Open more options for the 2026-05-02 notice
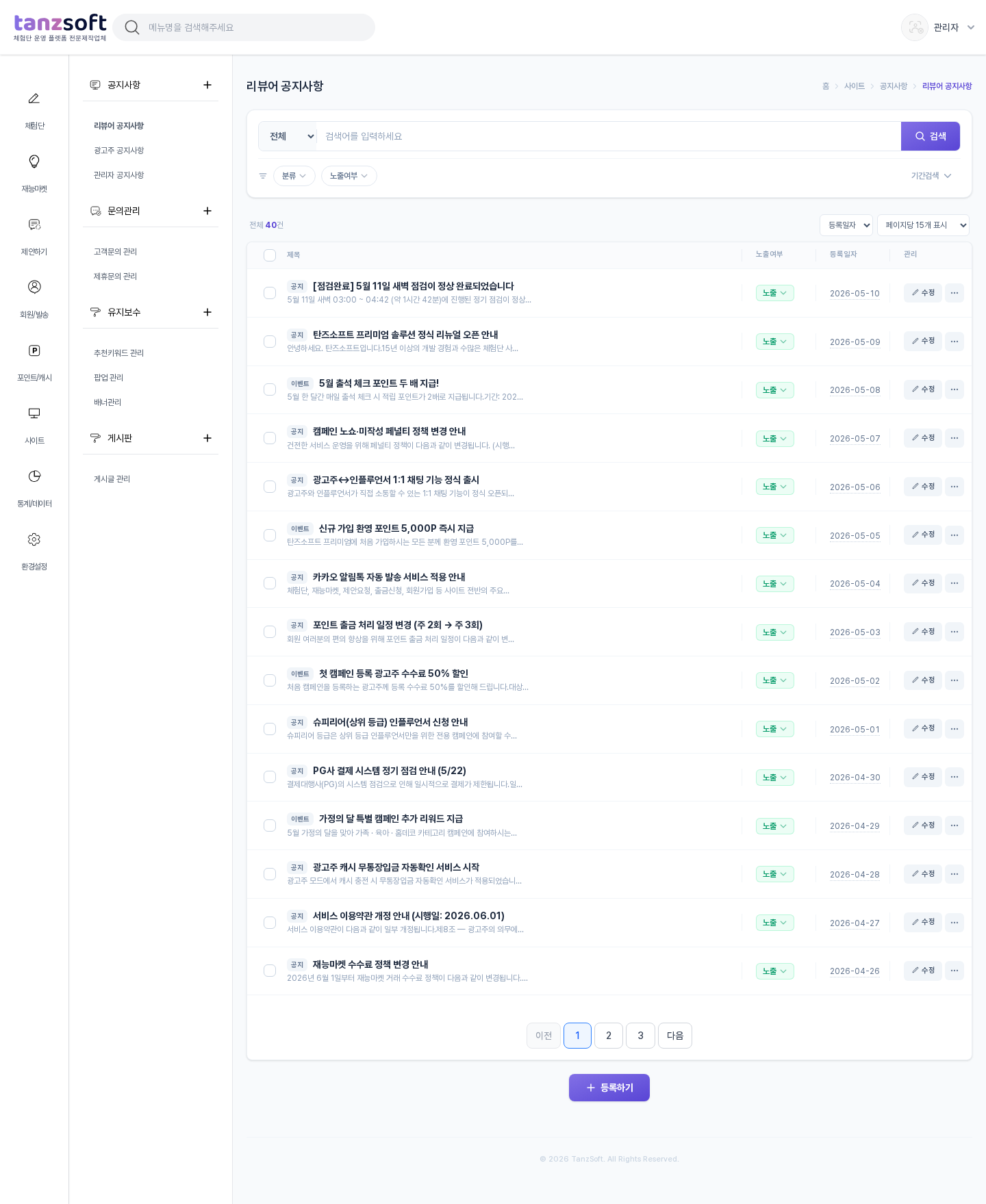 [x=955, y=680]
